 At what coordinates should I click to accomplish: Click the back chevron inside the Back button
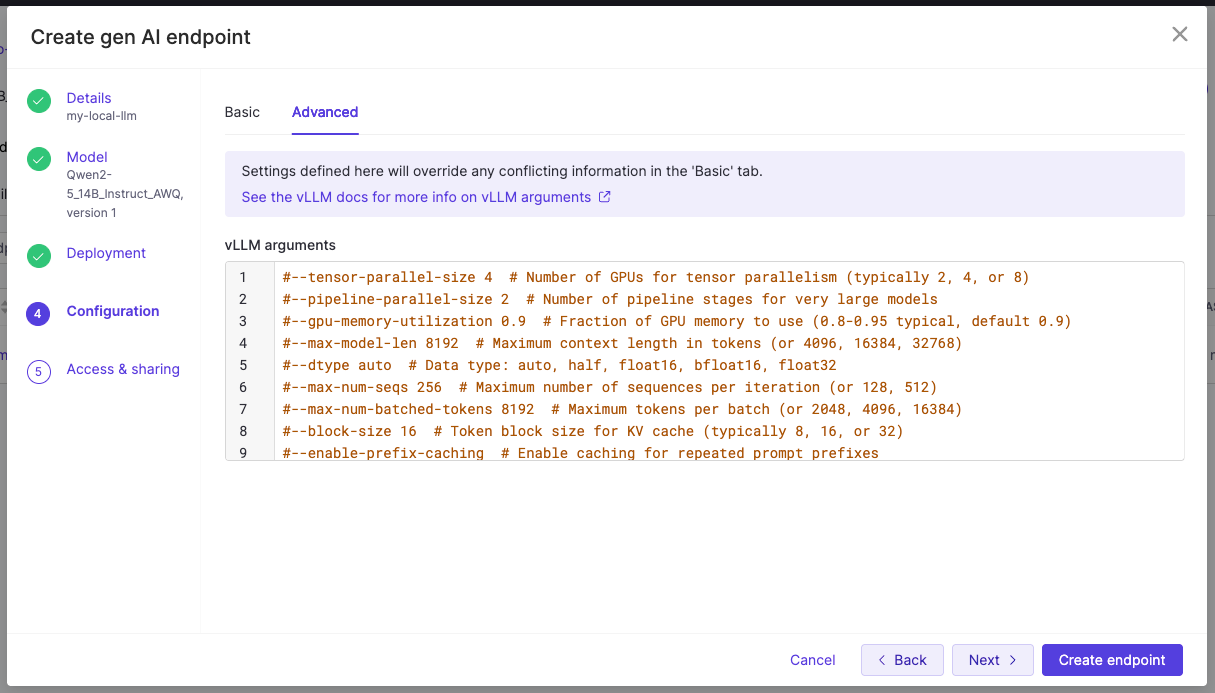click(882, 660)
